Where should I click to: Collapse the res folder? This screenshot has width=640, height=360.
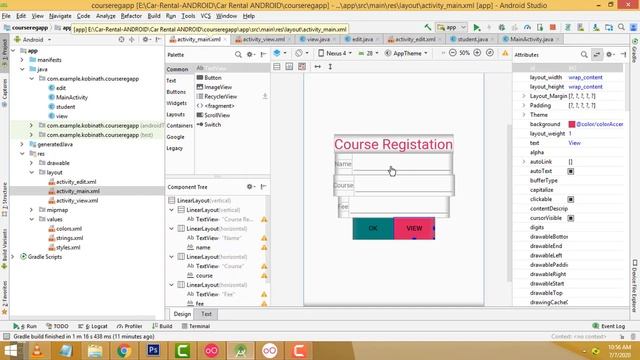coord(22,154)
